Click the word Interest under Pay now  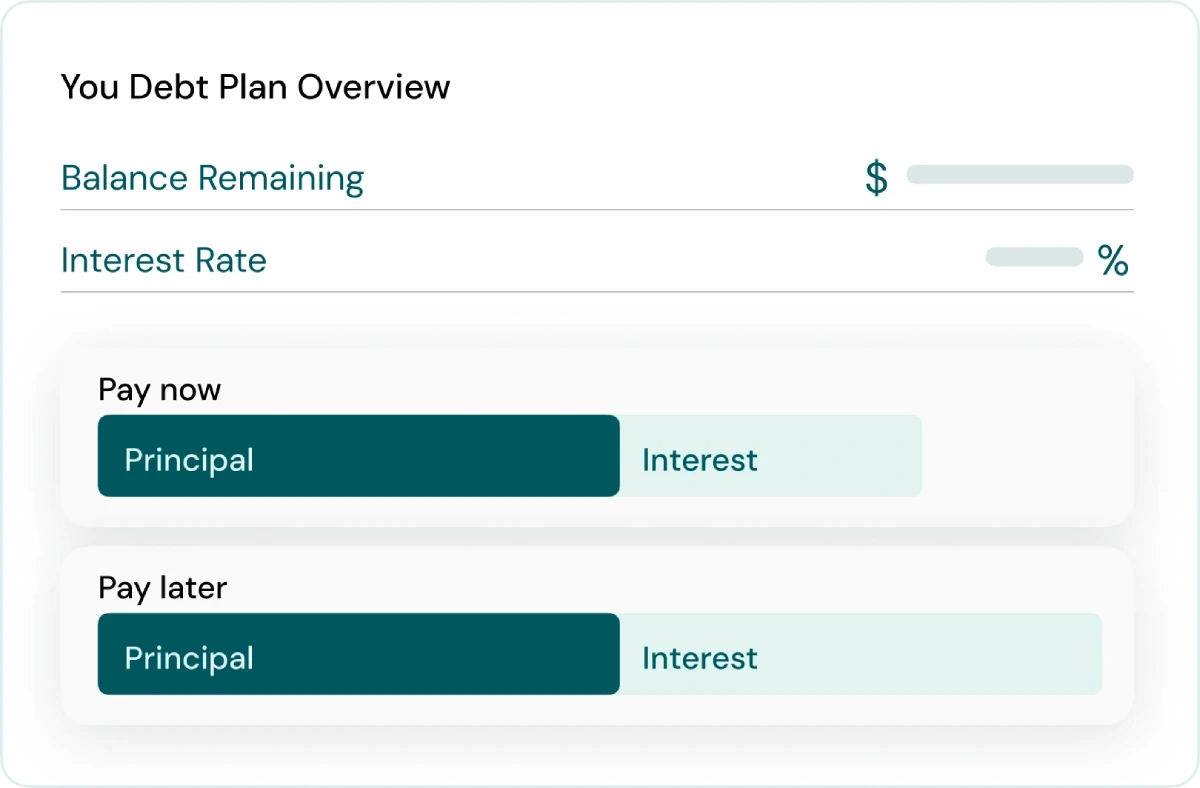[700, 460]
